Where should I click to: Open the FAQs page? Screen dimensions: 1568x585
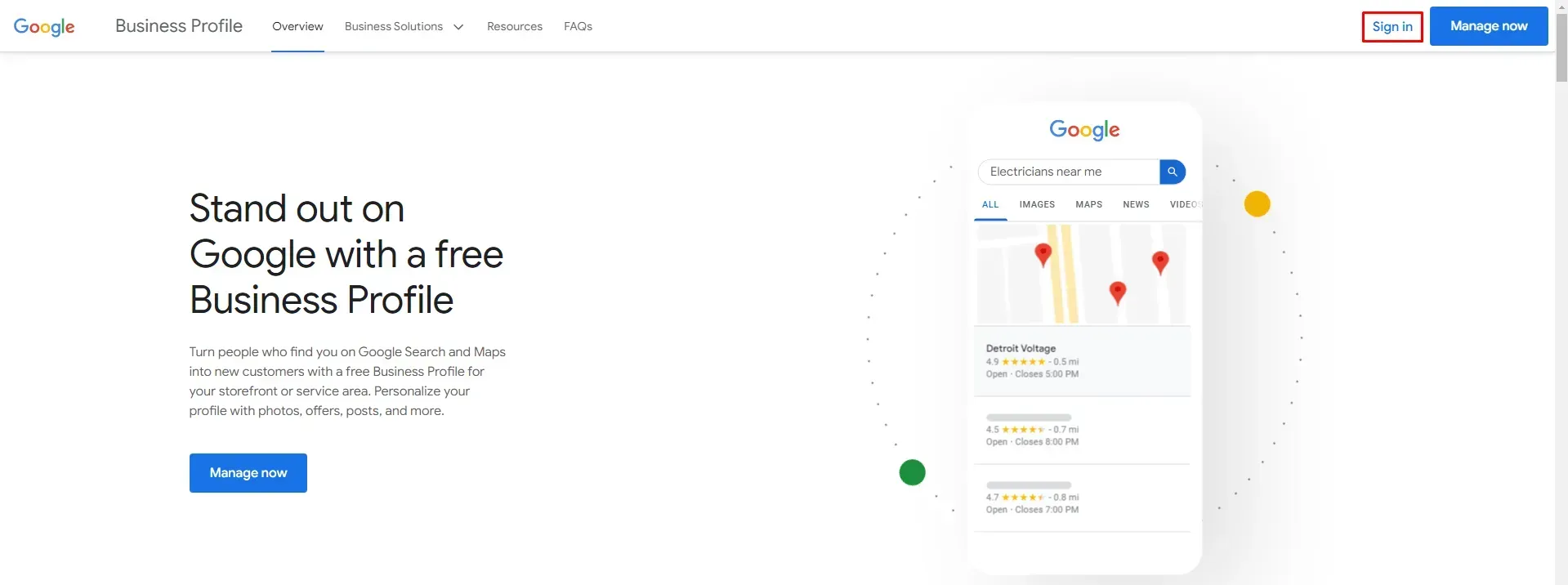tap(578, 26)
